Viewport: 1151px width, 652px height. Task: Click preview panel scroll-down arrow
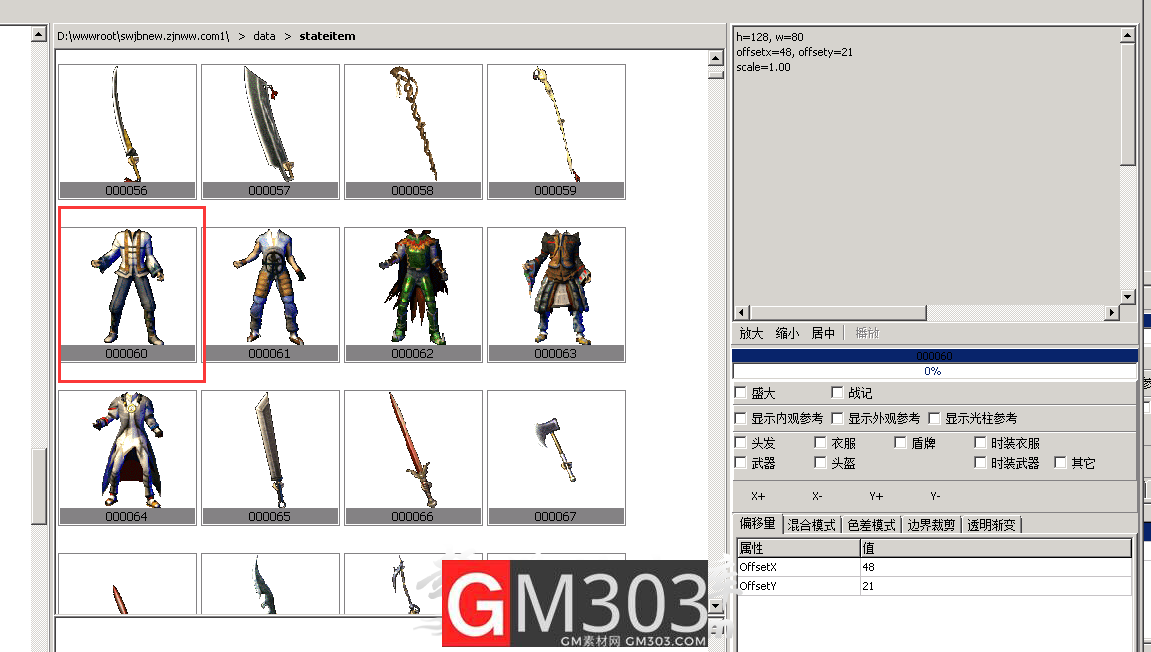1128,297
